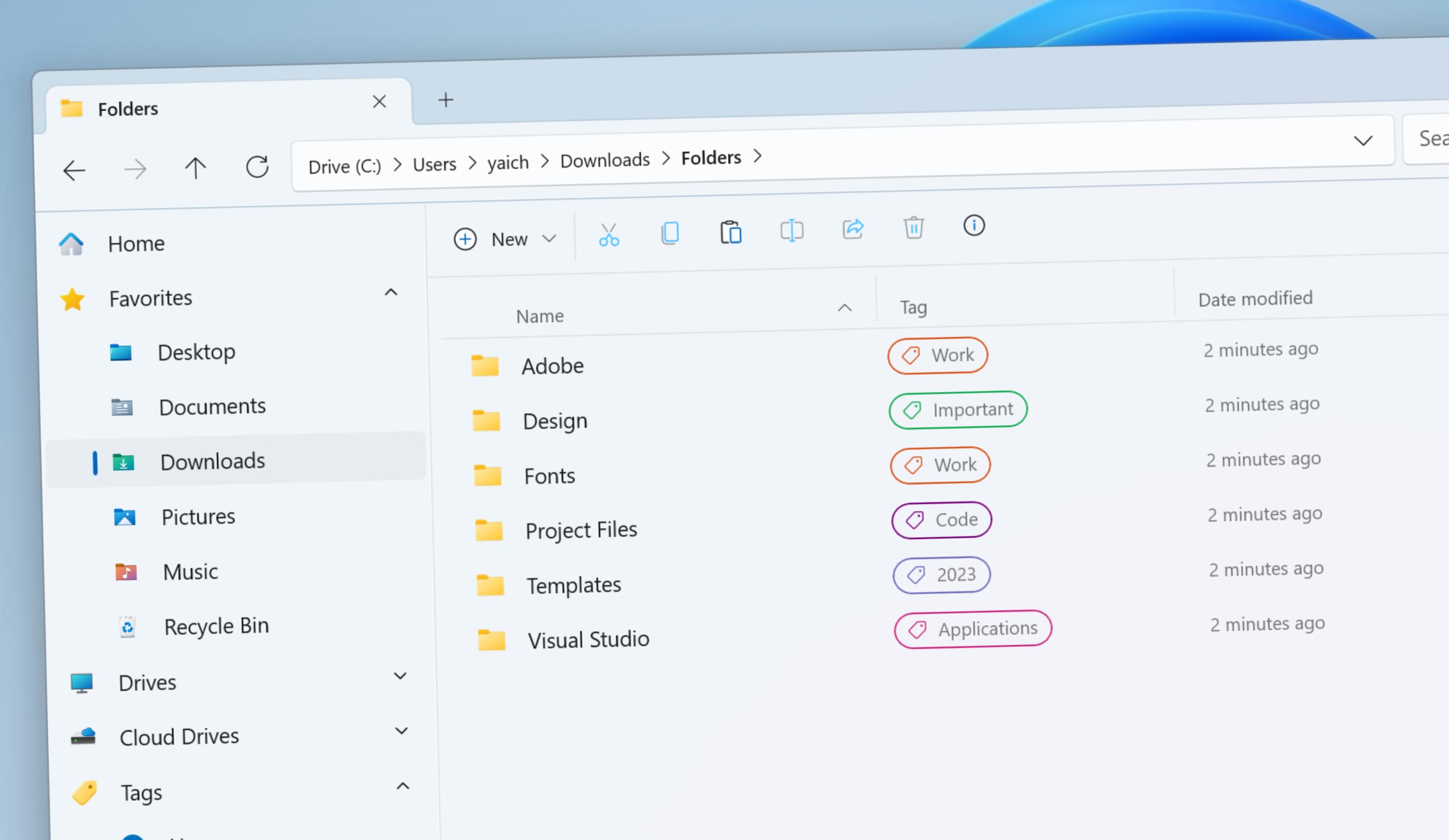Switch to the Folders tab

click(x=128, y=108)
